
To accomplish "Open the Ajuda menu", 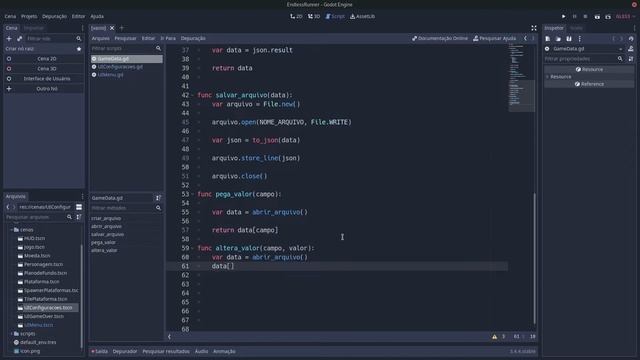I will click(x=97, y=16).
